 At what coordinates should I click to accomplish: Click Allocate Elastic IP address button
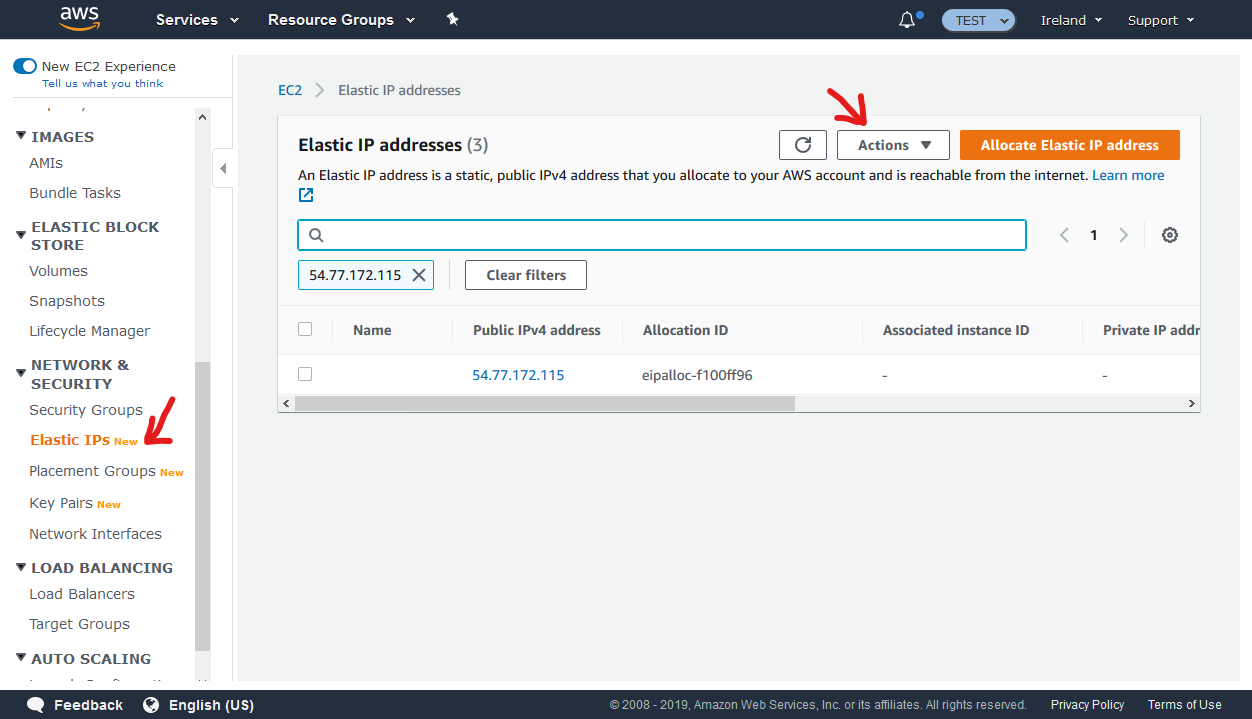click(1070, 145)
